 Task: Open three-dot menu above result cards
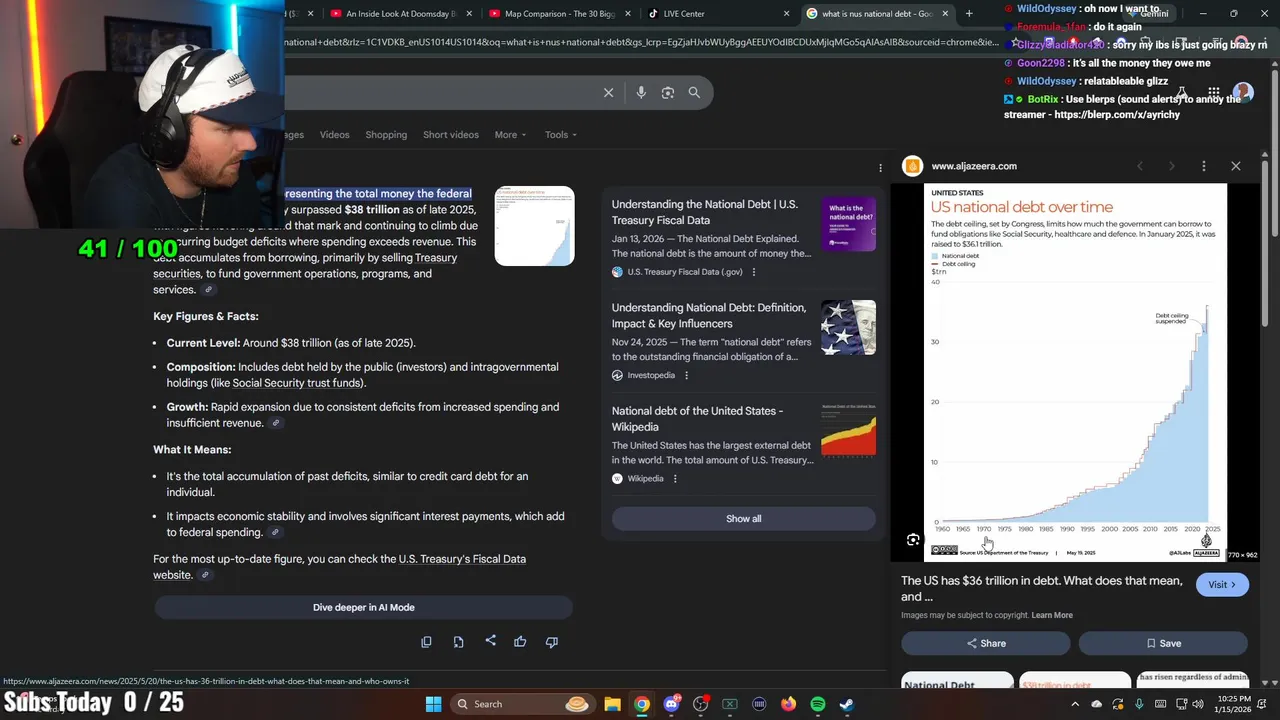(880, 168)
